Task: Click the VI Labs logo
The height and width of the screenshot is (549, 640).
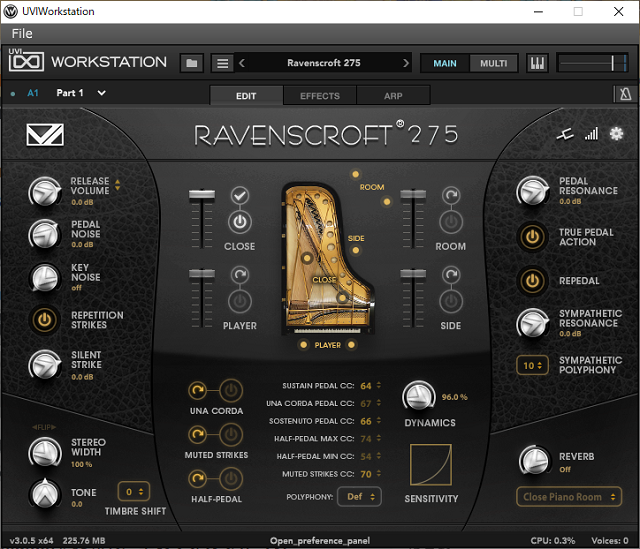Action: 45,135
